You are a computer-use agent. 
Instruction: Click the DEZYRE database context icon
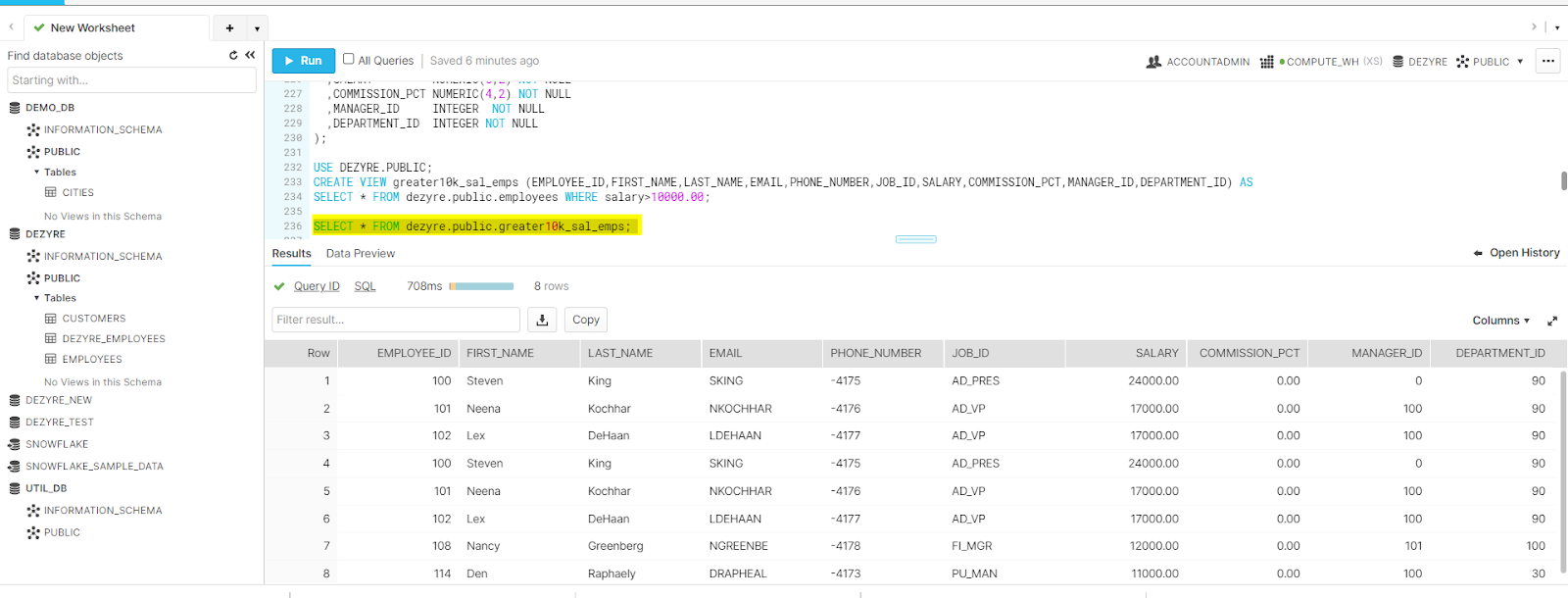pos(1398,62)
